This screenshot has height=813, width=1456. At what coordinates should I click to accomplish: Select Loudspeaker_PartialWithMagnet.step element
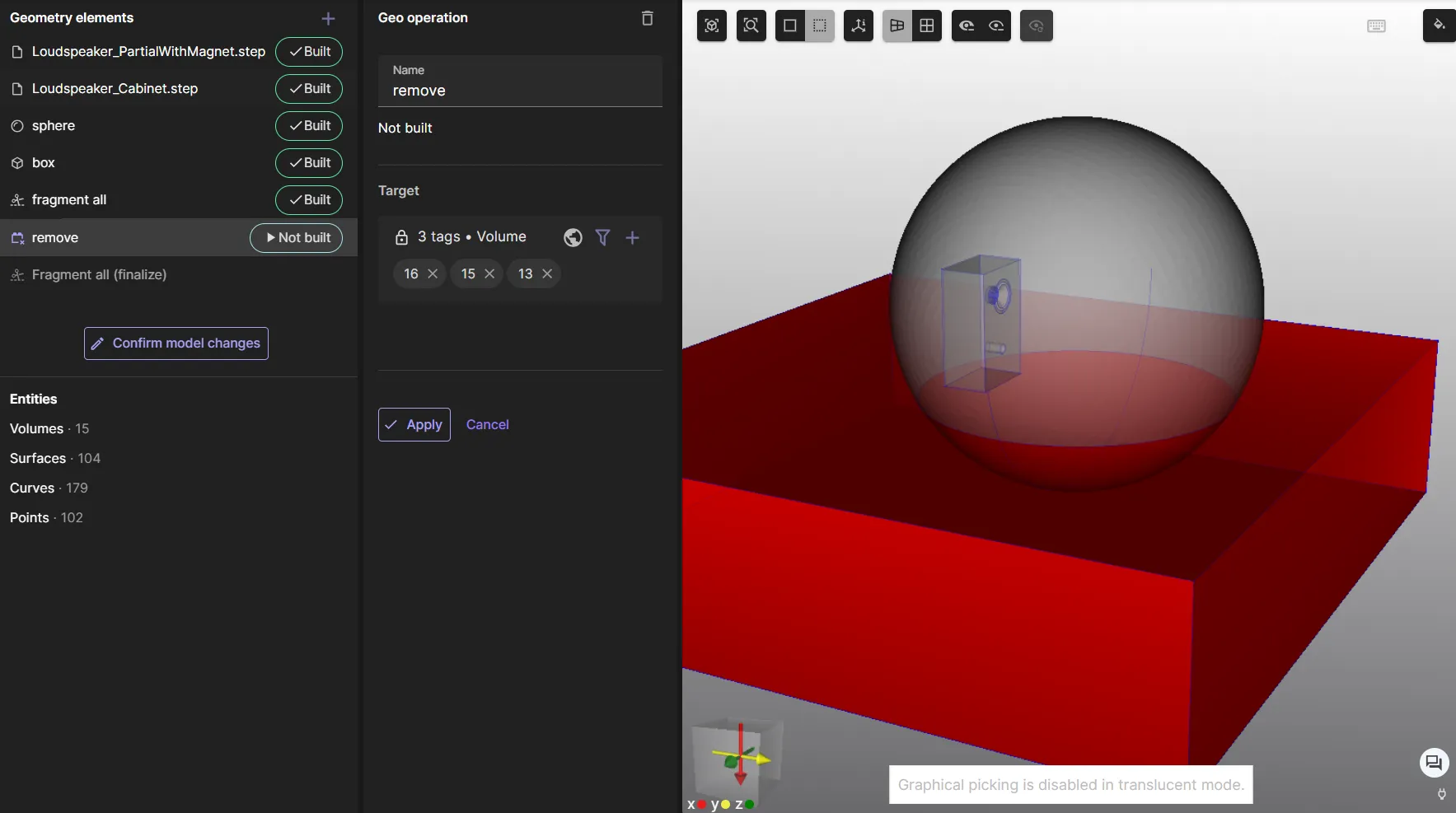click(x=148, y=51)
